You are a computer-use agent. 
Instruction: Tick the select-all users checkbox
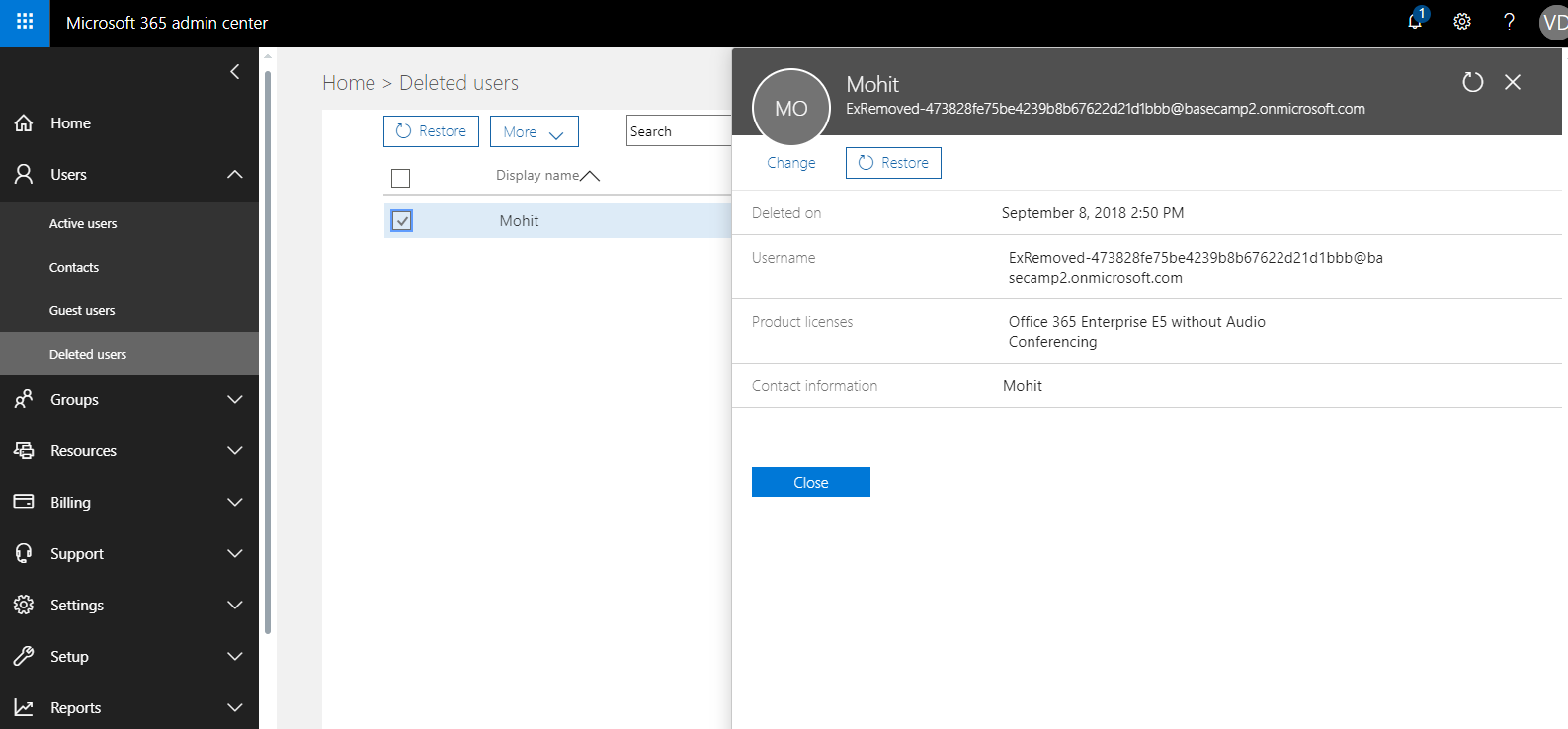pyautogui.click(x=400, y=178)
